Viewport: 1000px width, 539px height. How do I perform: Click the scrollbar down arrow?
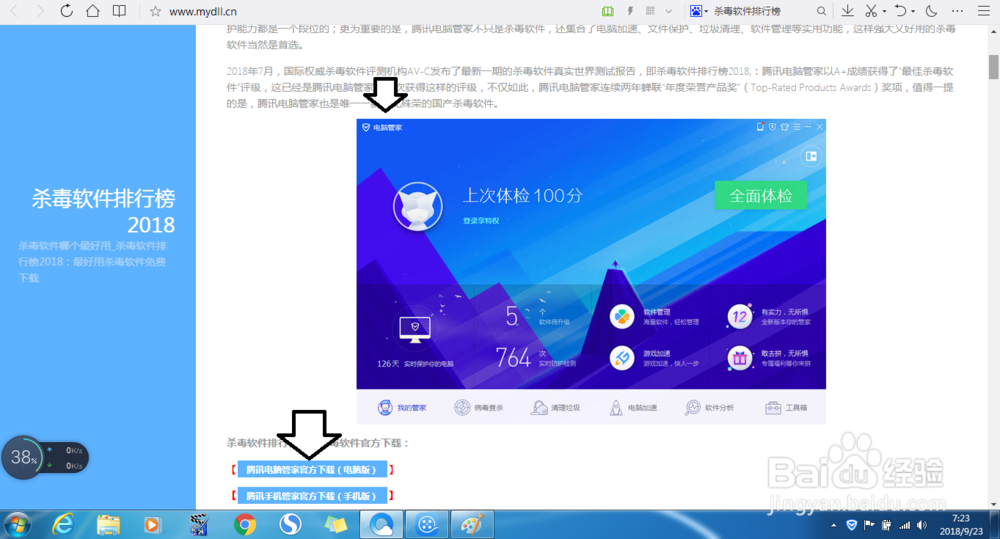coord(994,504)
